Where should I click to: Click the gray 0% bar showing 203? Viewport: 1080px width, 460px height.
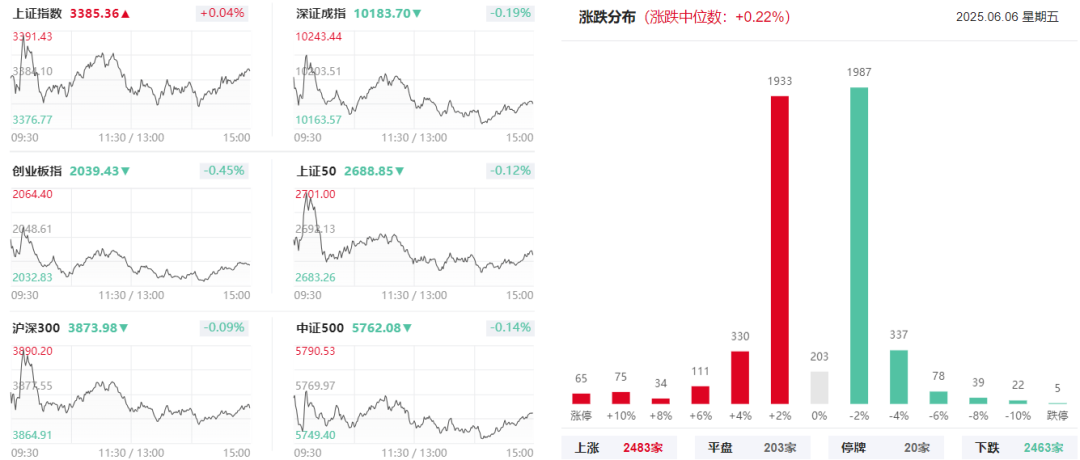pos(819,388)
